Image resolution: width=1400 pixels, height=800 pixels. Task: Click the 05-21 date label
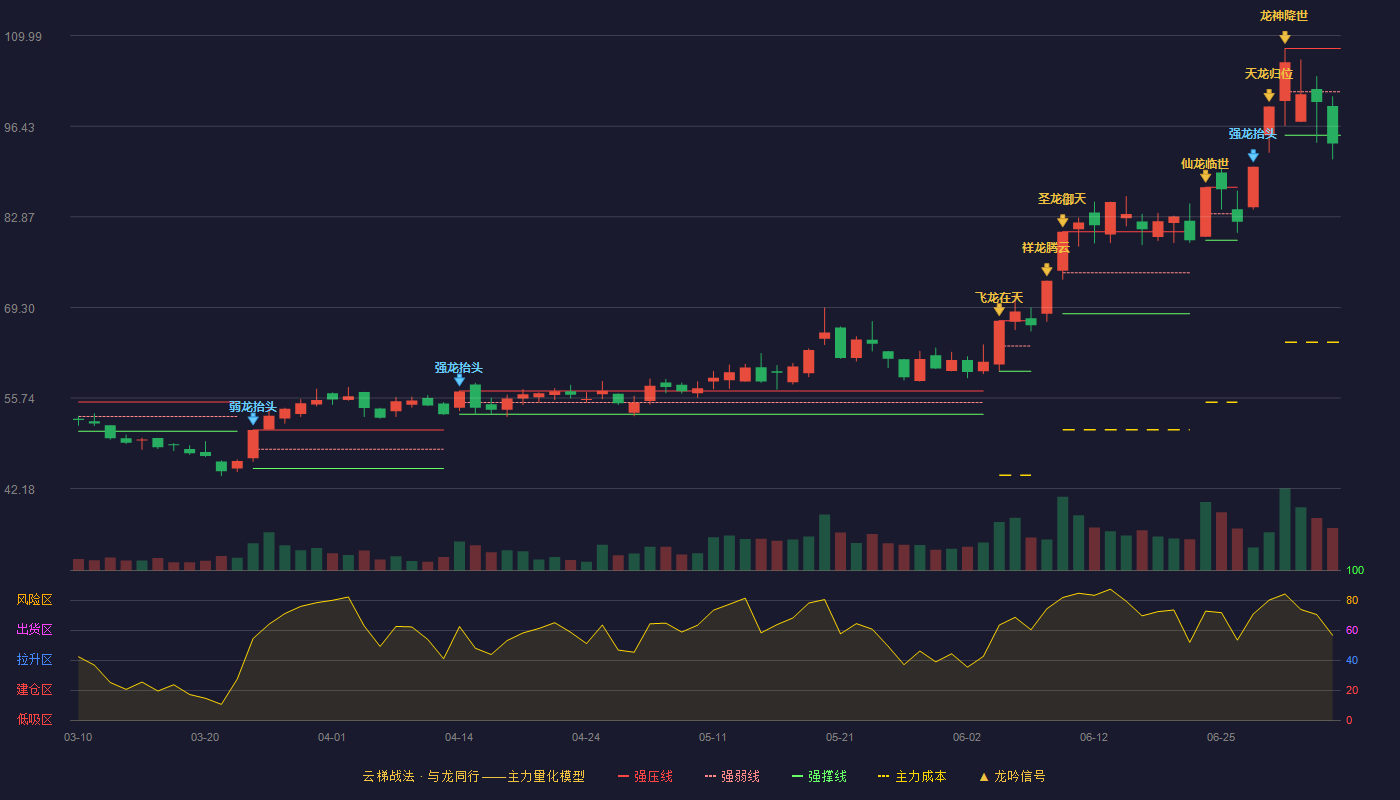pos(840,737)
